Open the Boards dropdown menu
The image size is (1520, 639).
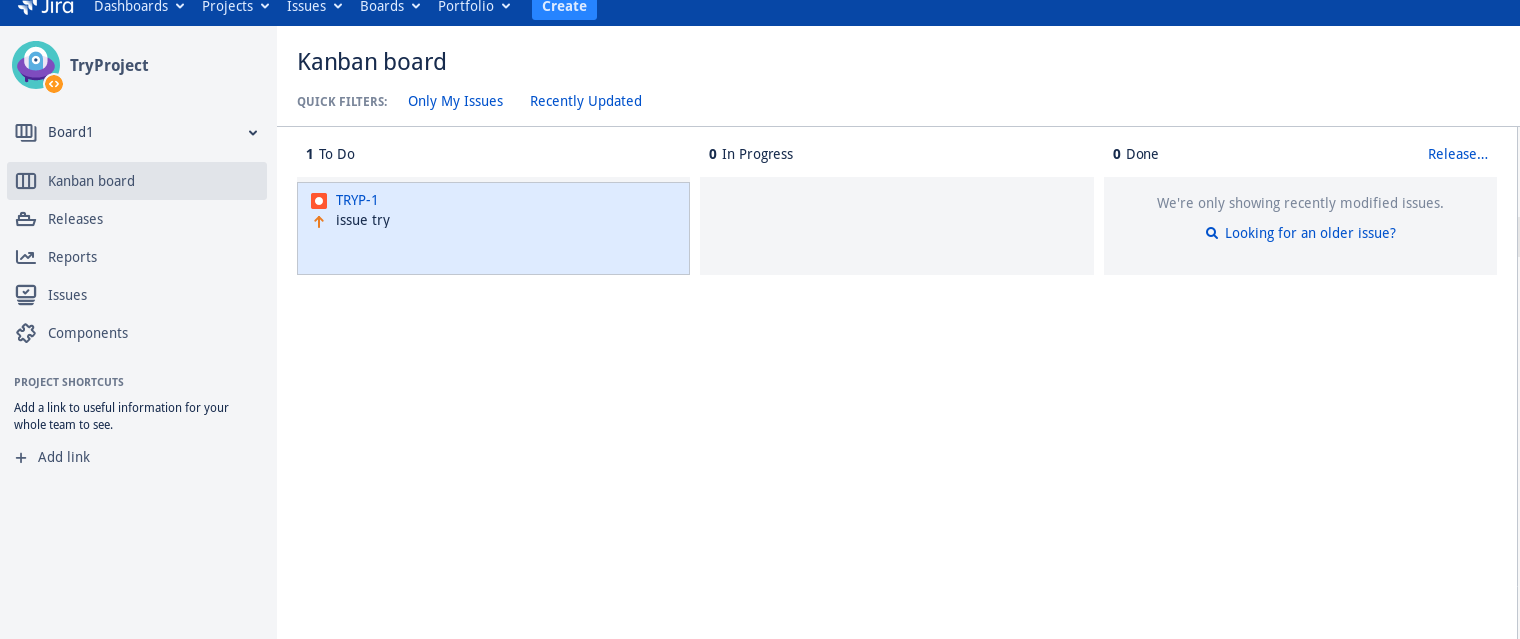coord(390,6)
